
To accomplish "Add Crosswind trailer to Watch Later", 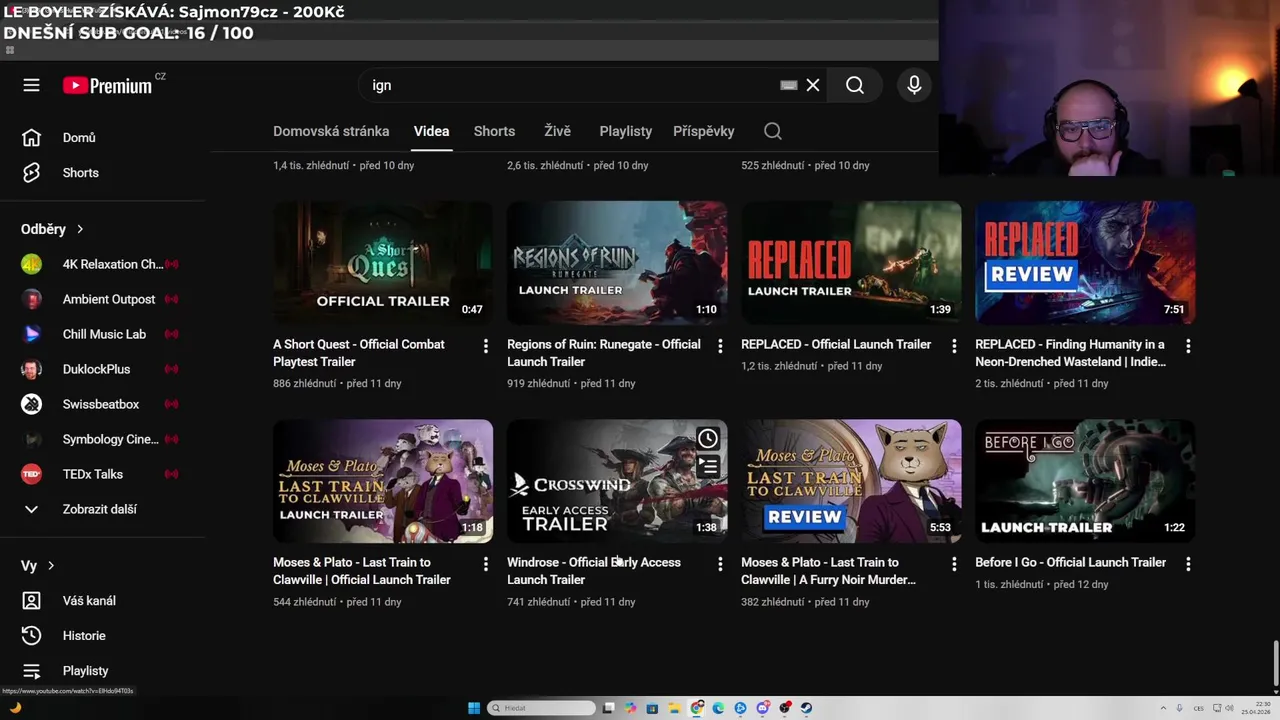I will pyautogui.click(x=707, y=438).
